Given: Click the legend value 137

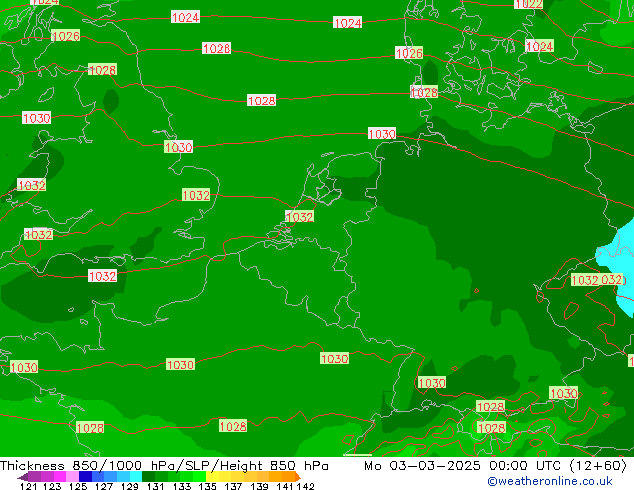Looking at the screenshot, I should 233,486.
